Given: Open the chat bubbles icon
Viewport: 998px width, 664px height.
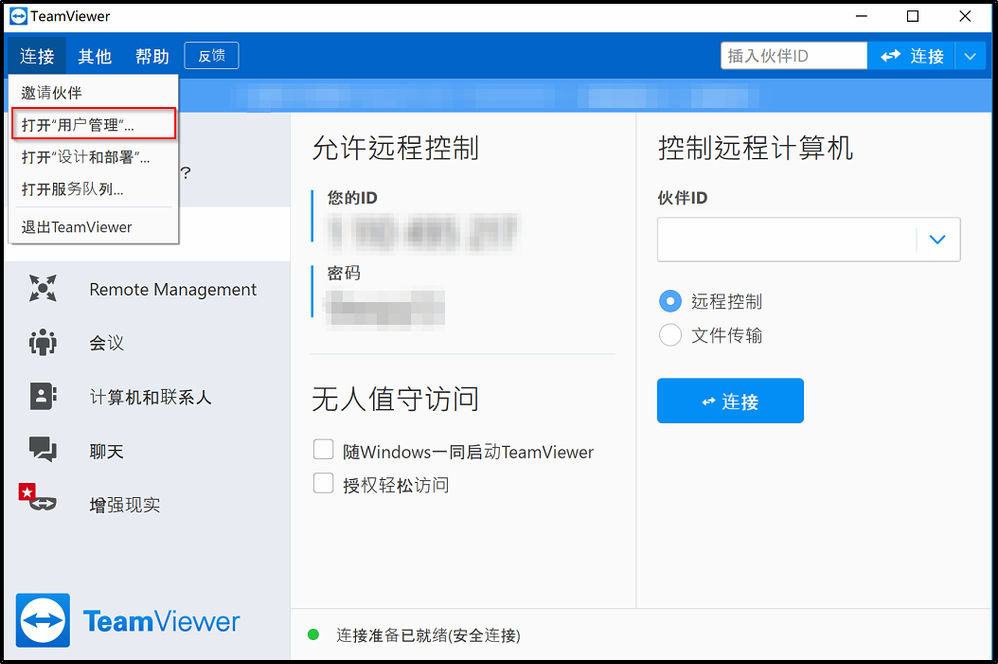Looking at the screenshot, I should pyautogui.click(x=43, y=449).
